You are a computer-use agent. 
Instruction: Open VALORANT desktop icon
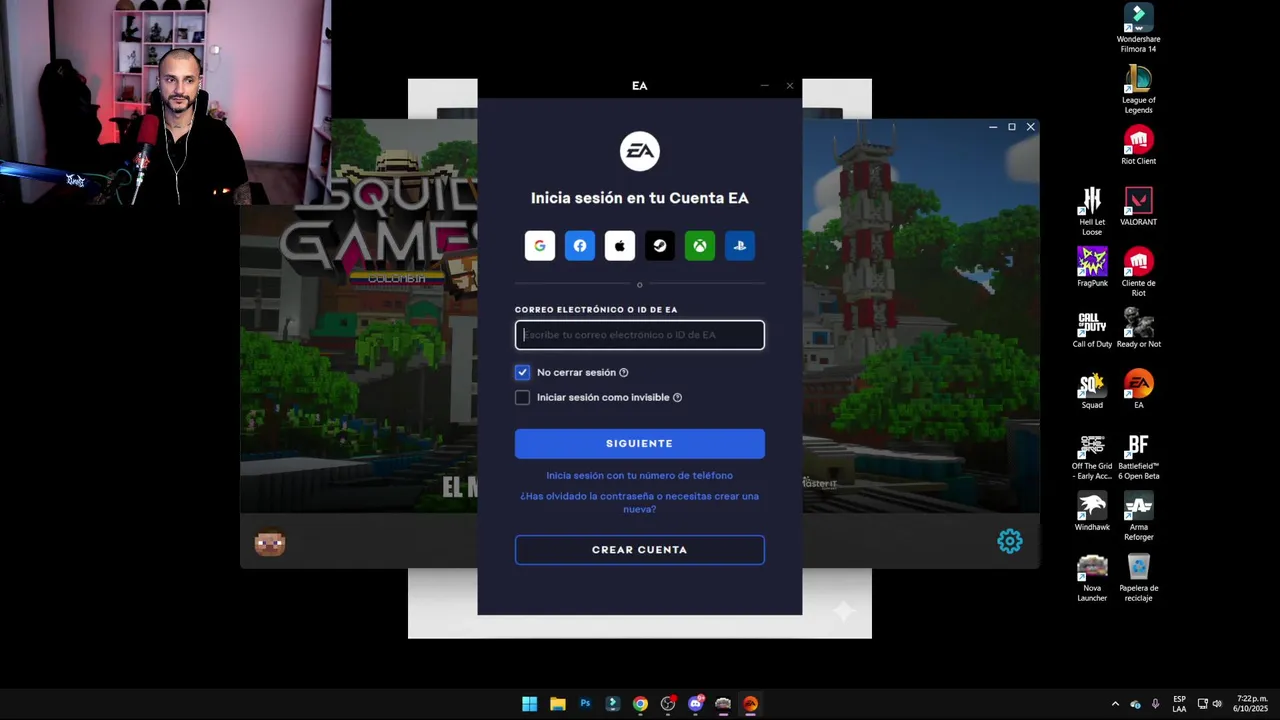click(1138, 206)
